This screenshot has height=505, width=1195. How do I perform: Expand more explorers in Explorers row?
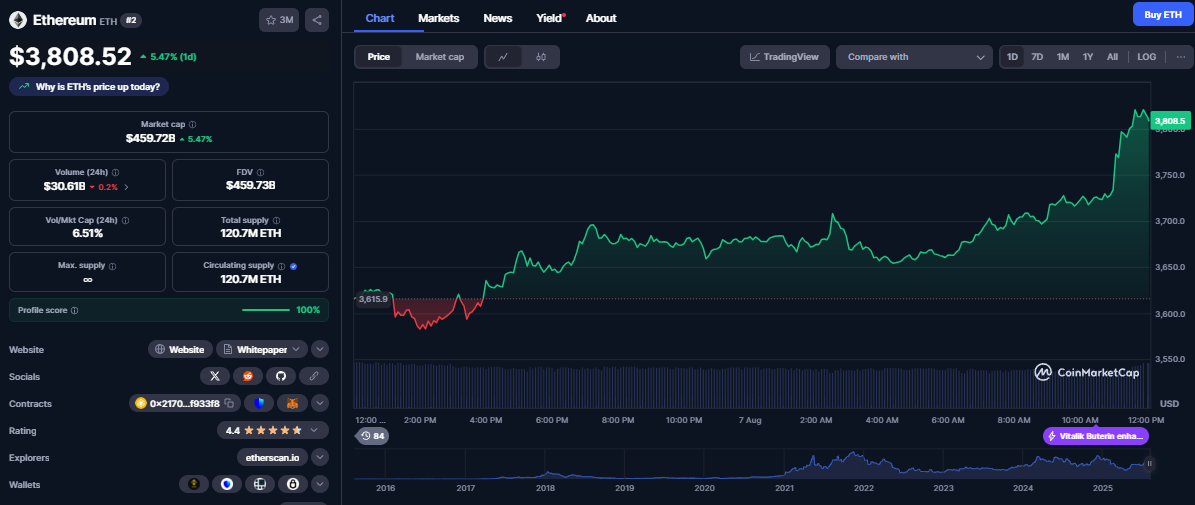(x=320, y=457)
